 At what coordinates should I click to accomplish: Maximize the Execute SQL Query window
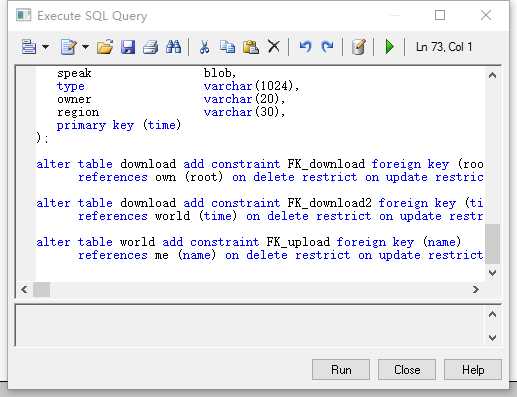pyautogui.click(x=440, y=15)
